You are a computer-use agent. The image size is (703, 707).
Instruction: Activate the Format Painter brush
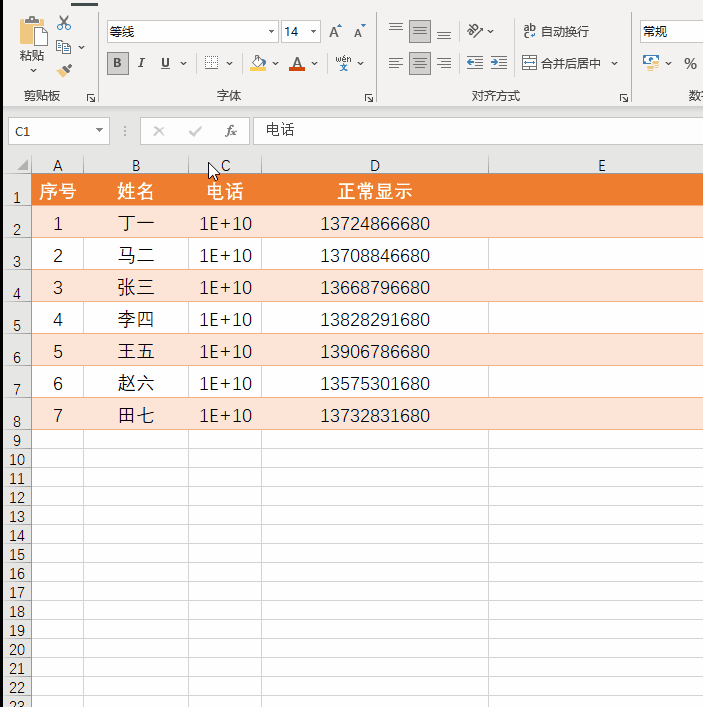pos(64,70)
